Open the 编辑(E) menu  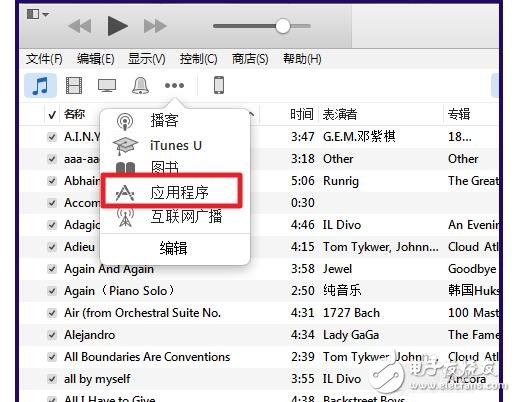(x=96, y=59)
